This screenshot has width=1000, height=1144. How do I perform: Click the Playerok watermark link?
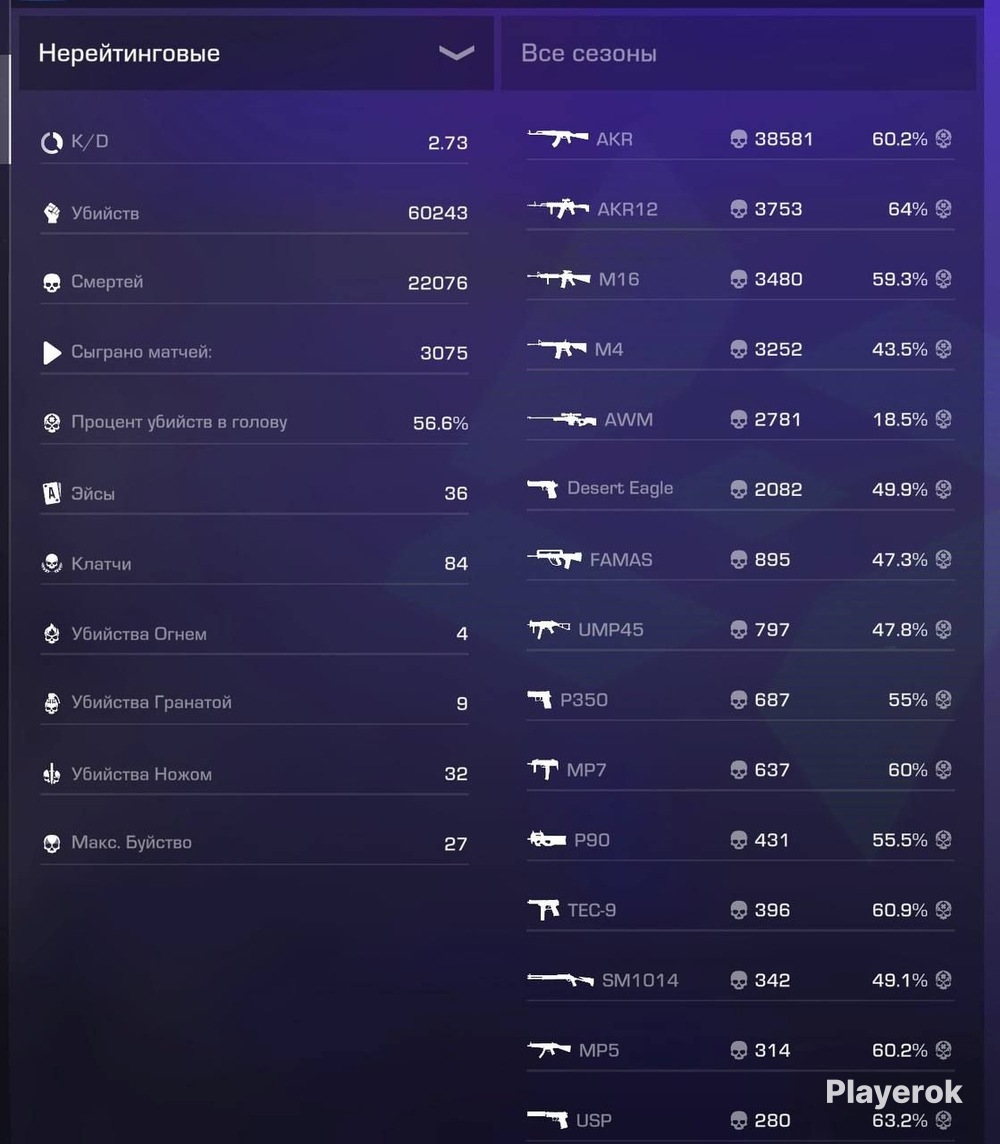(x=894, y=1092)
